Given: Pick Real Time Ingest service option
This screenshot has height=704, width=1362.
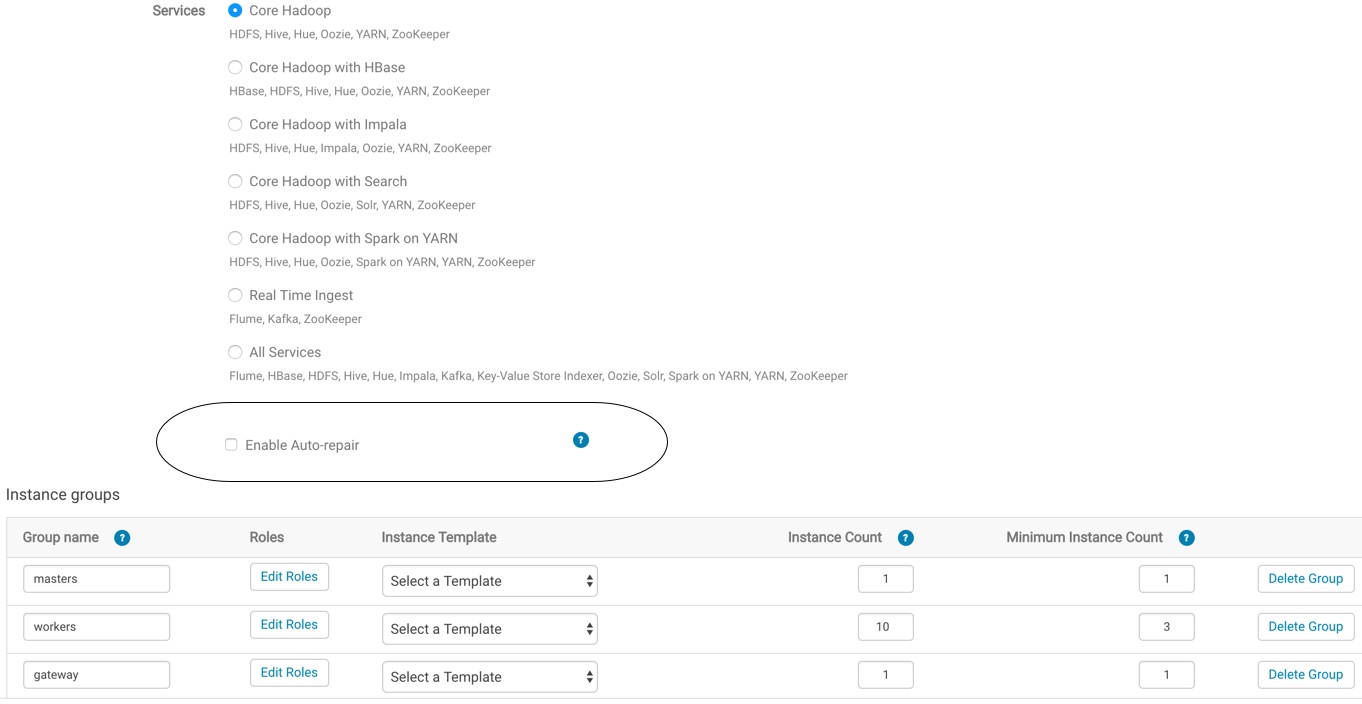Looking at the screenshot, I should pyautogui.click(x=236, y=296).
